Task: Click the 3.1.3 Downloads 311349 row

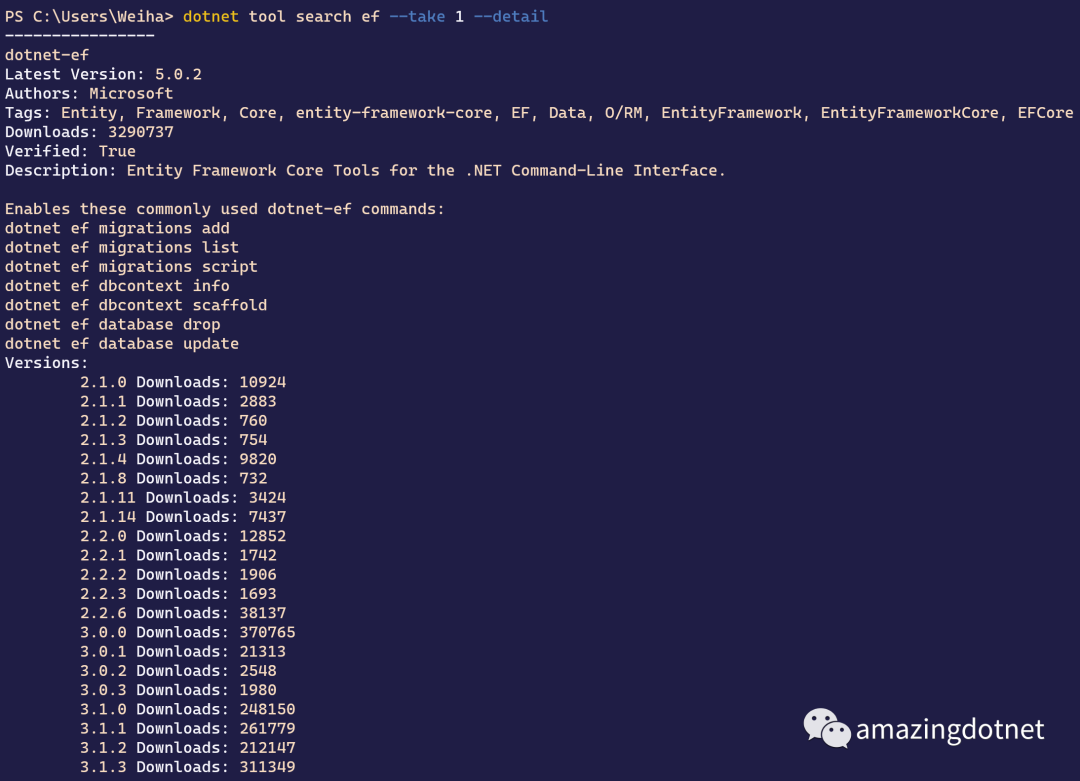Action: 187,767
